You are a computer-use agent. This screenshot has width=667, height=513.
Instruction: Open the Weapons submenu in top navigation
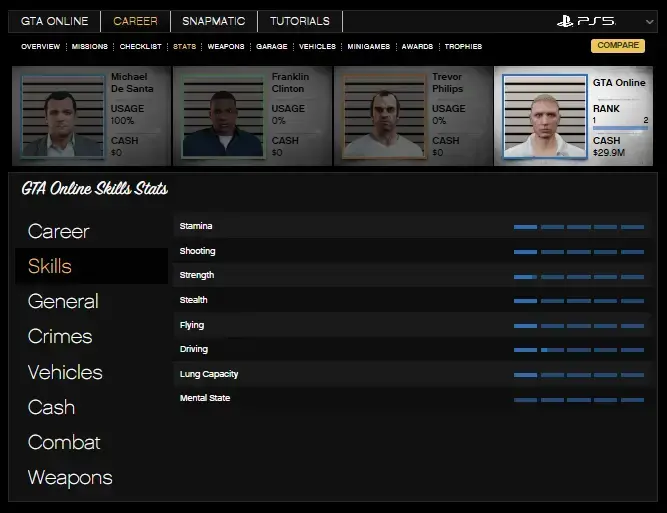coord(225,47)
